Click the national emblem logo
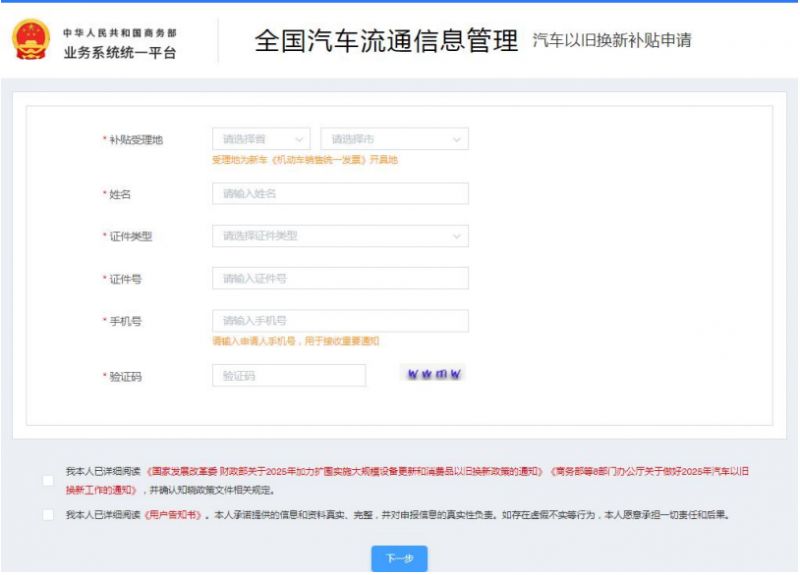This screenshot has height=575, width=800. (30, 41)
